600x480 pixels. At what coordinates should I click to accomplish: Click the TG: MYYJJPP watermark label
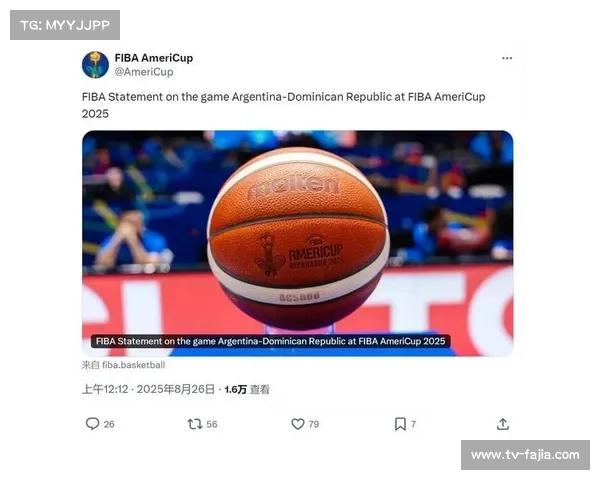(65, 25)
